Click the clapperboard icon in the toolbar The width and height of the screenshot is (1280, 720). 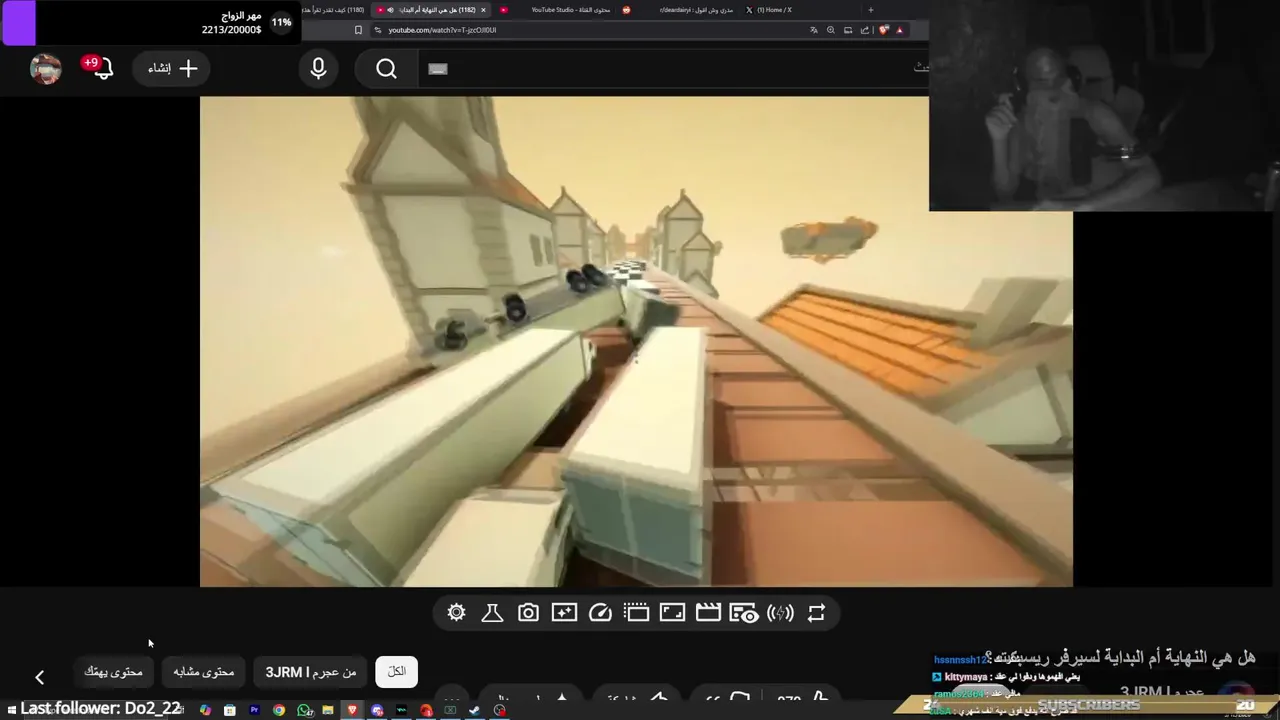708,613
